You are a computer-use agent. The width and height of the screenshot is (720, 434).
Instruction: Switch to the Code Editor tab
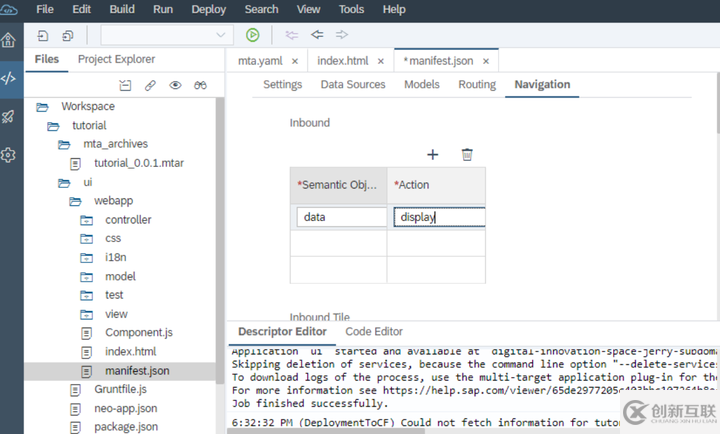click(374, 332)
